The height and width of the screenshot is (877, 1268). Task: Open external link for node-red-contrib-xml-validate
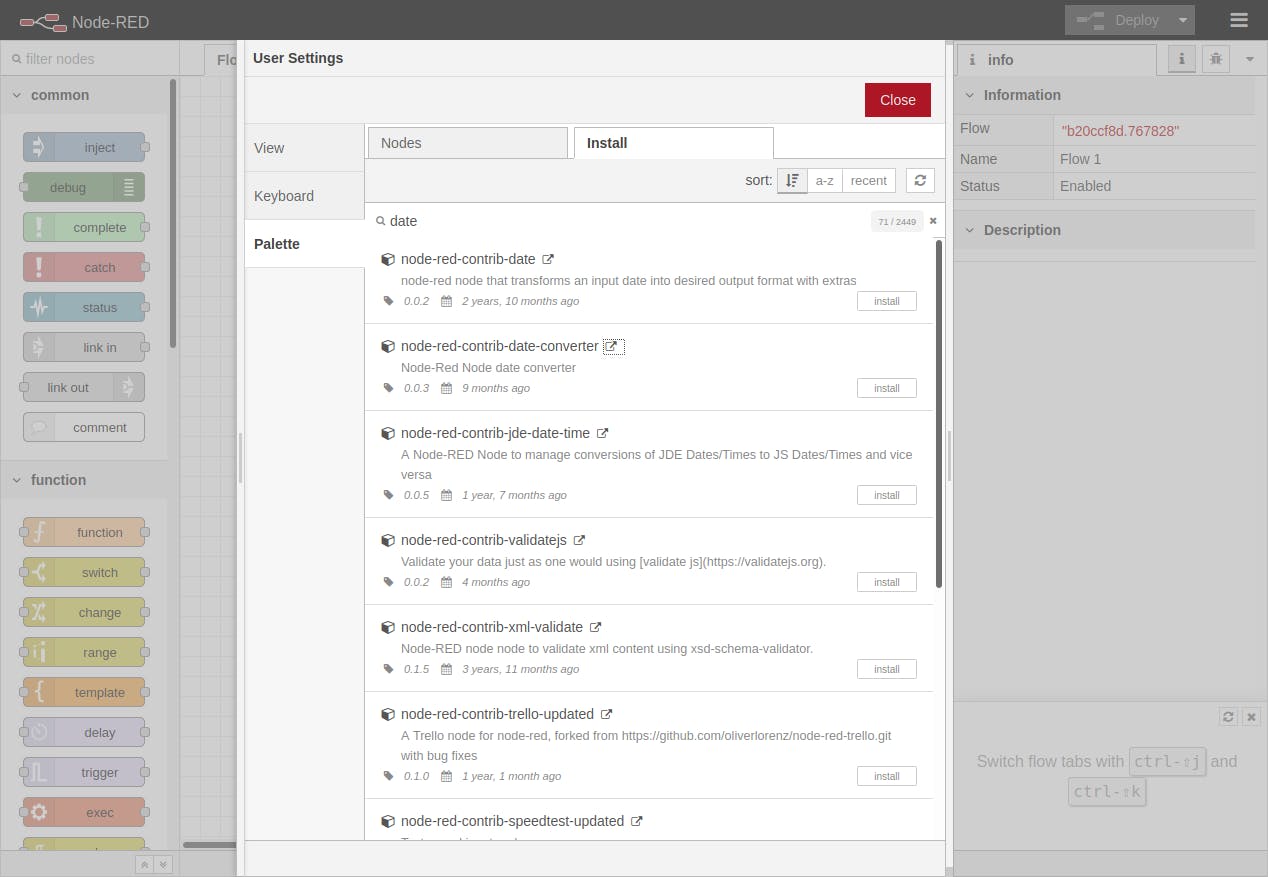coord(595,627)
